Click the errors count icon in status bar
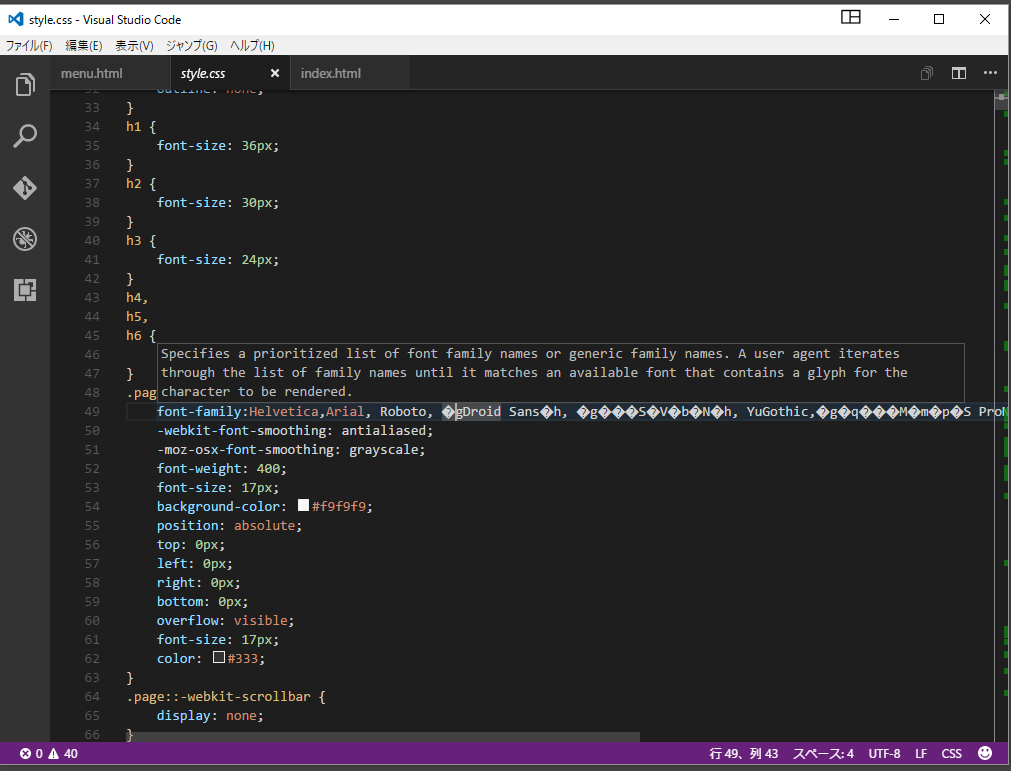This screenshot has height=771, width=1011. [x=25, y=754]
